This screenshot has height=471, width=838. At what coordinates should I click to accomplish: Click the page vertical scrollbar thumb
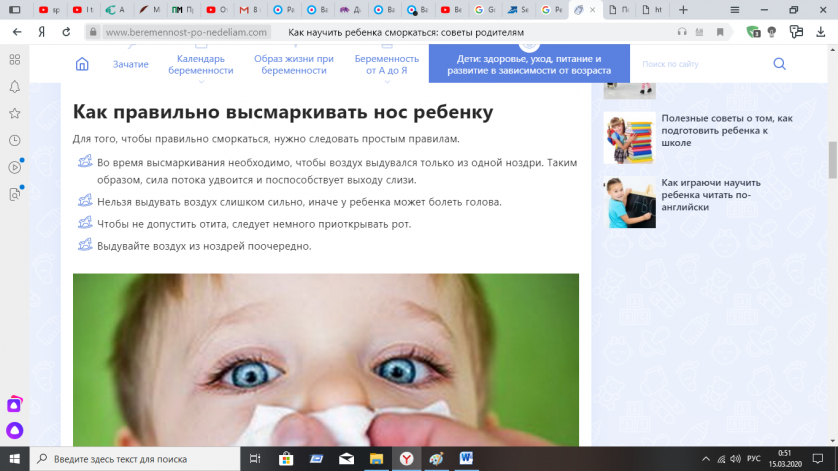click(833, 160)
